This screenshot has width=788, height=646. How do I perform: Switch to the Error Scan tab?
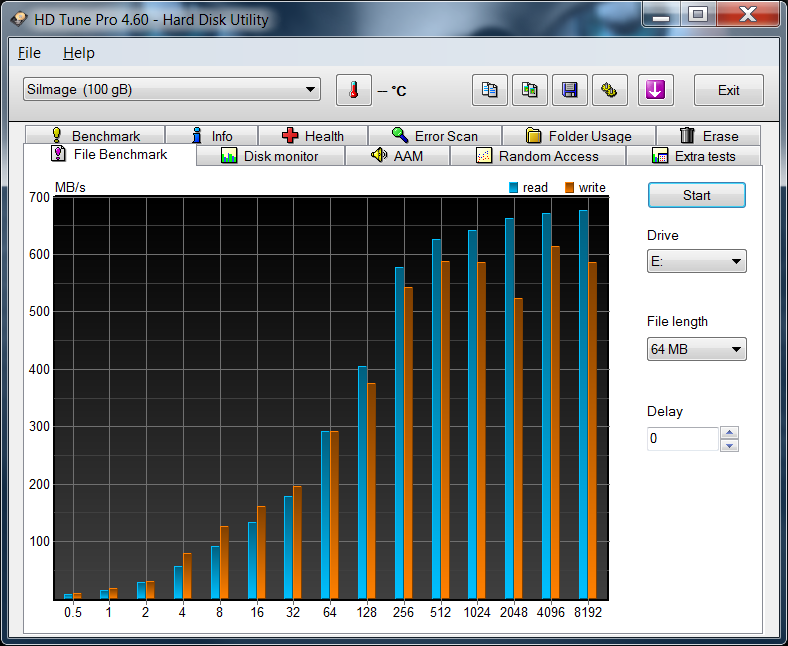[x=434, y=136]
